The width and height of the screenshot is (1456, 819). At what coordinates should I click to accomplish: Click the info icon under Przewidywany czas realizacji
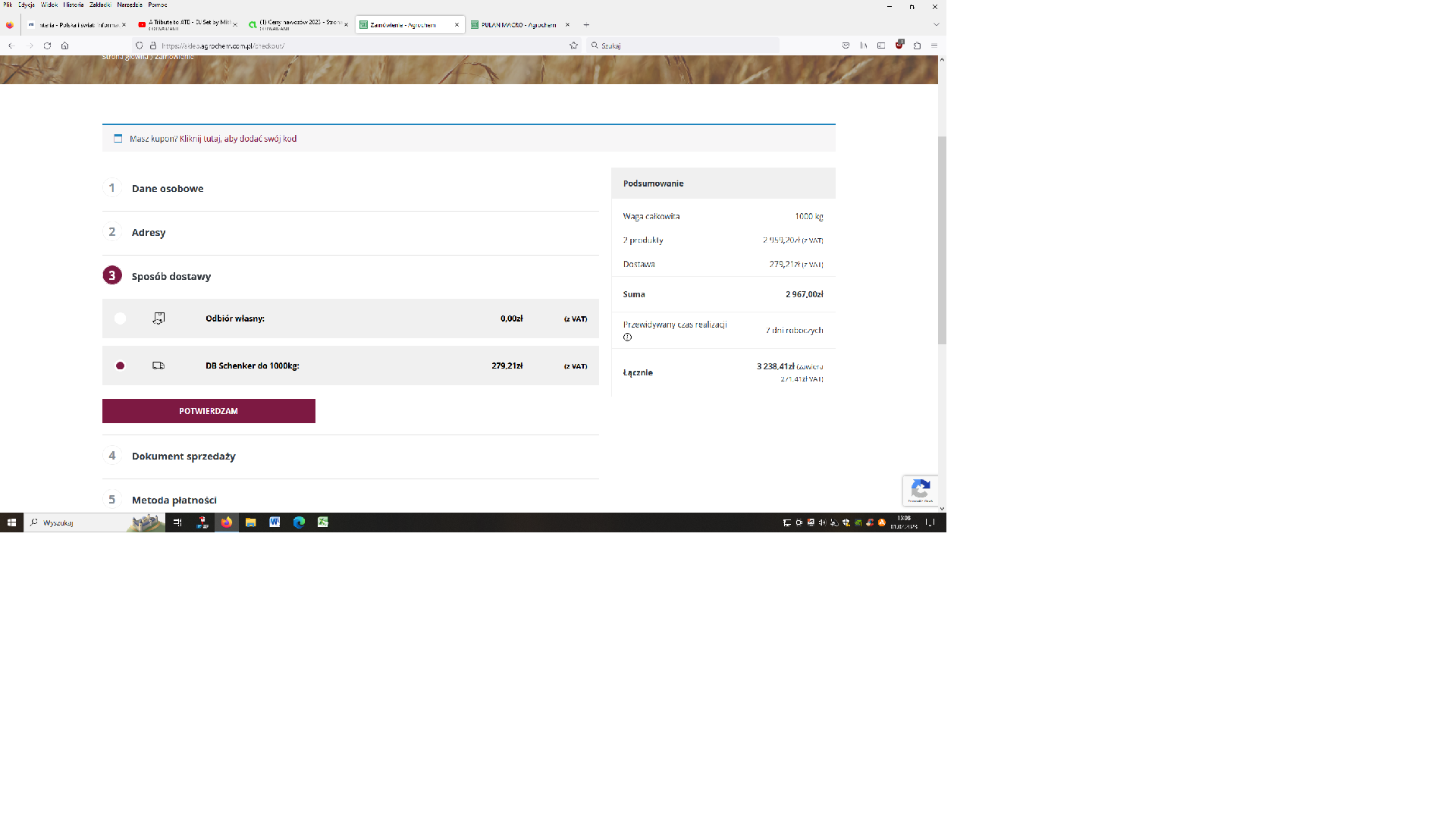[627, 337]
